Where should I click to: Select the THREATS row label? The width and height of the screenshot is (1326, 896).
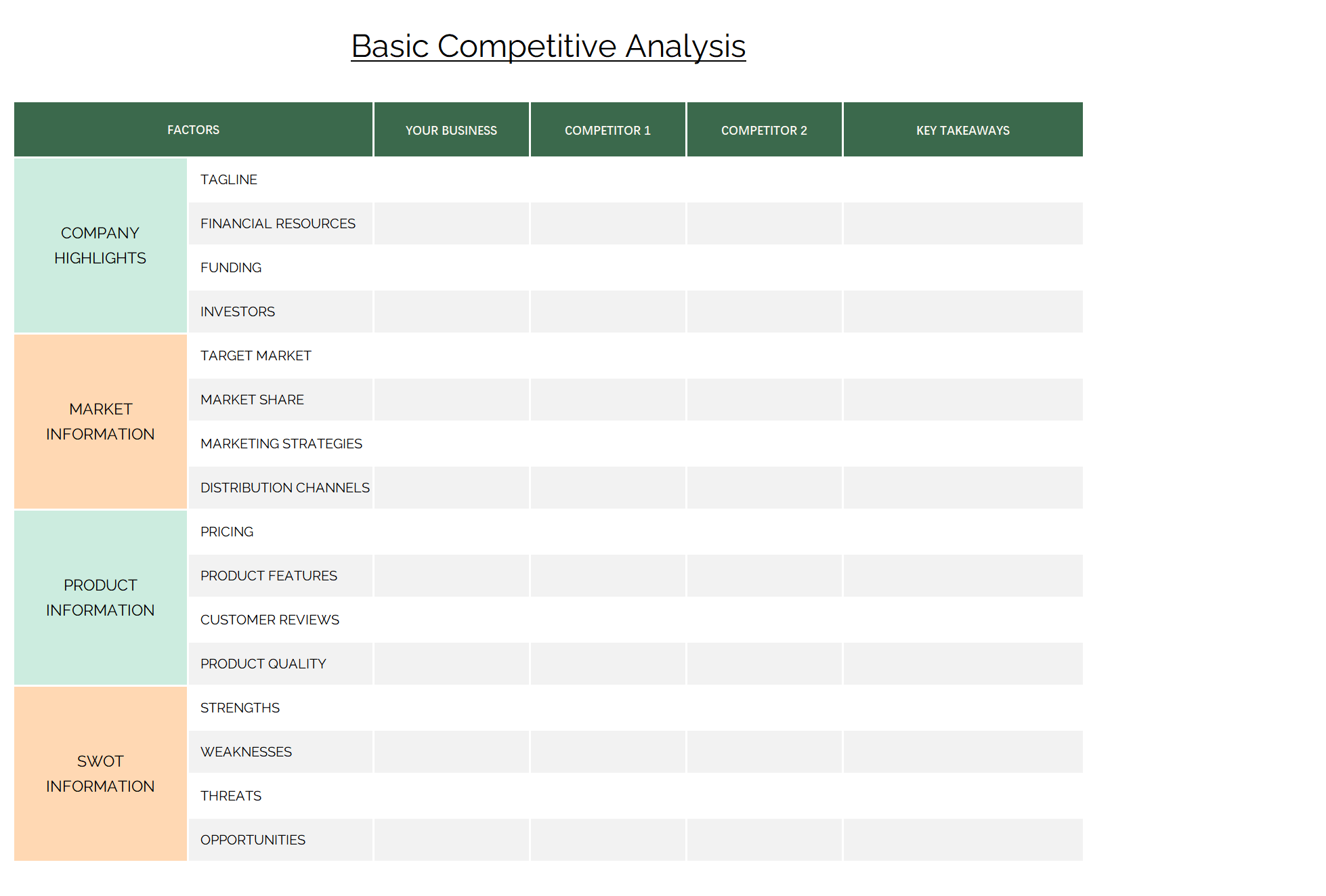pyautogui.click(x=231, y=796)
